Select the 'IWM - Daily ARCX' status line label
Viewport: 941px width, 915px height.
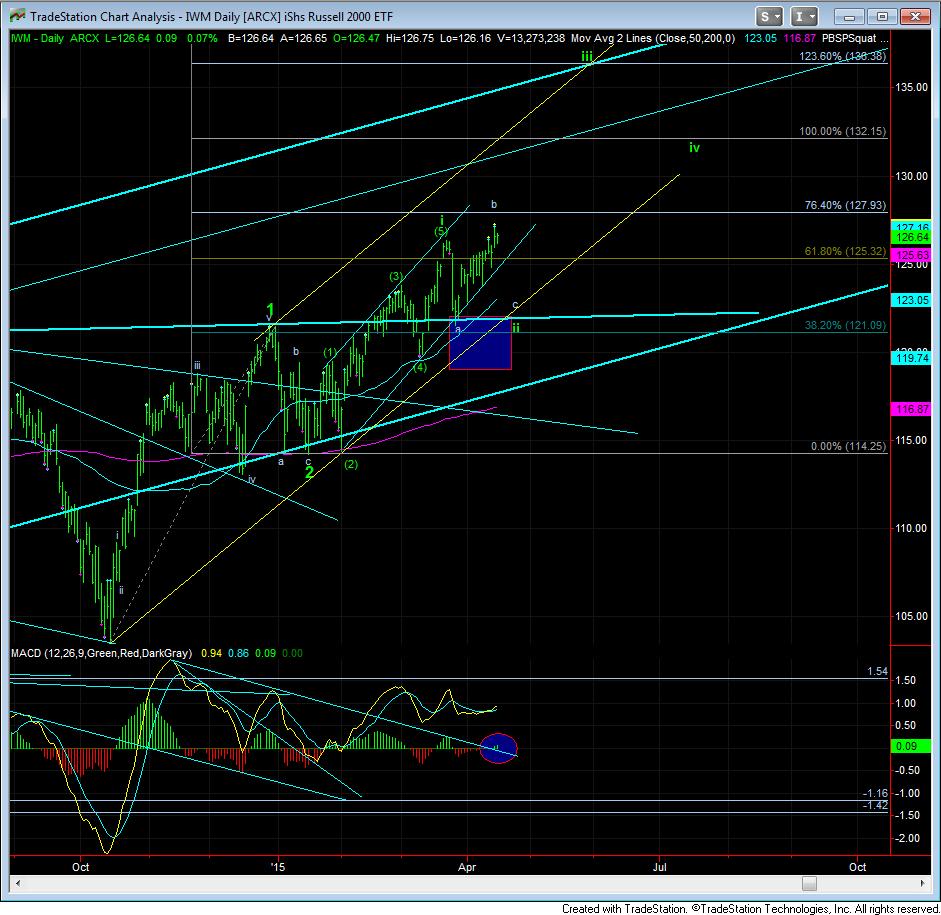(x=55, y=38)
